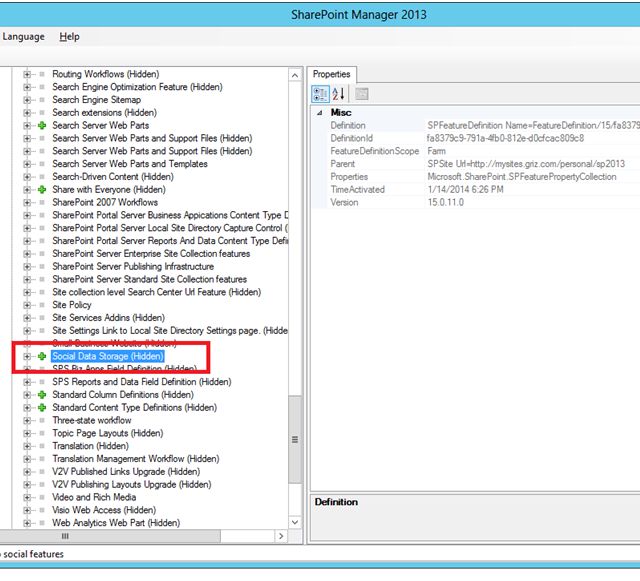The width and height of the screenshot is (640, 581).
Task: Click gray icon beside Site Policy
Action: point(42,305)
